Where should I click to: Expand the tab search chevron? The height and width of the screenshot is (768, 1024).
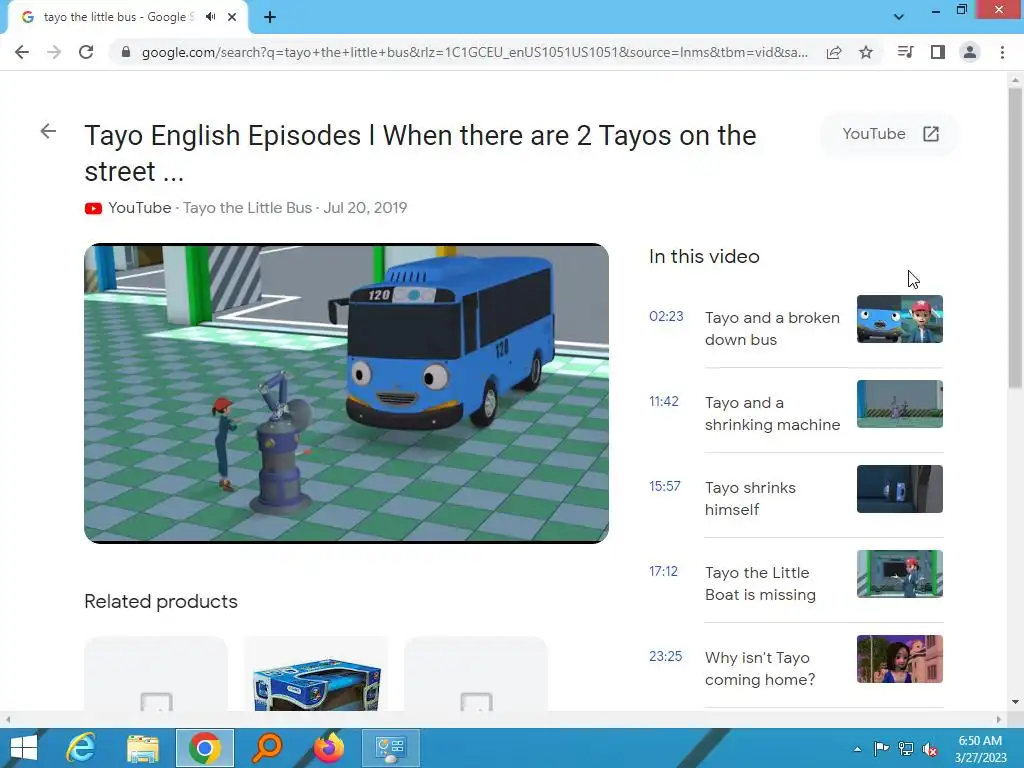point(899,17)
